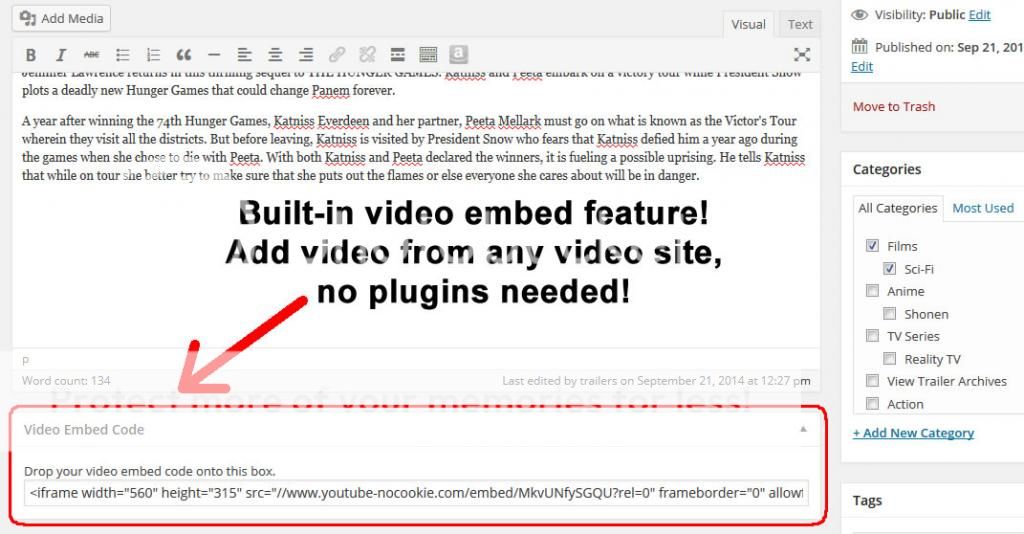The height and width of the screenshot is (534, 1024).
Task: Click the Add Media button
Action: (61, 18)
